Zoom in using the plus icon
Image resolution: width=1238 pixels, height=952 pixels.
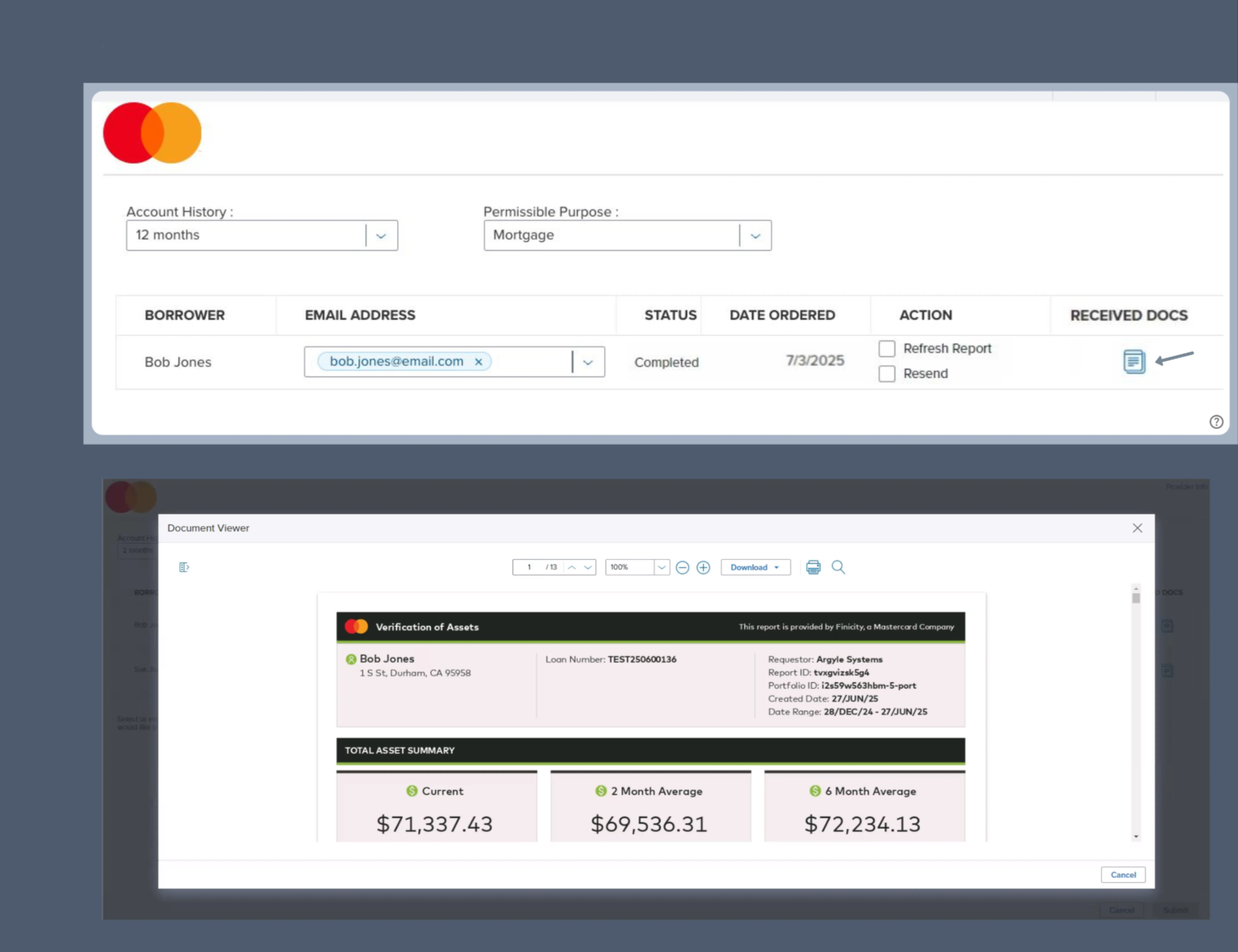pyautogui.click(x=703, y=567)
